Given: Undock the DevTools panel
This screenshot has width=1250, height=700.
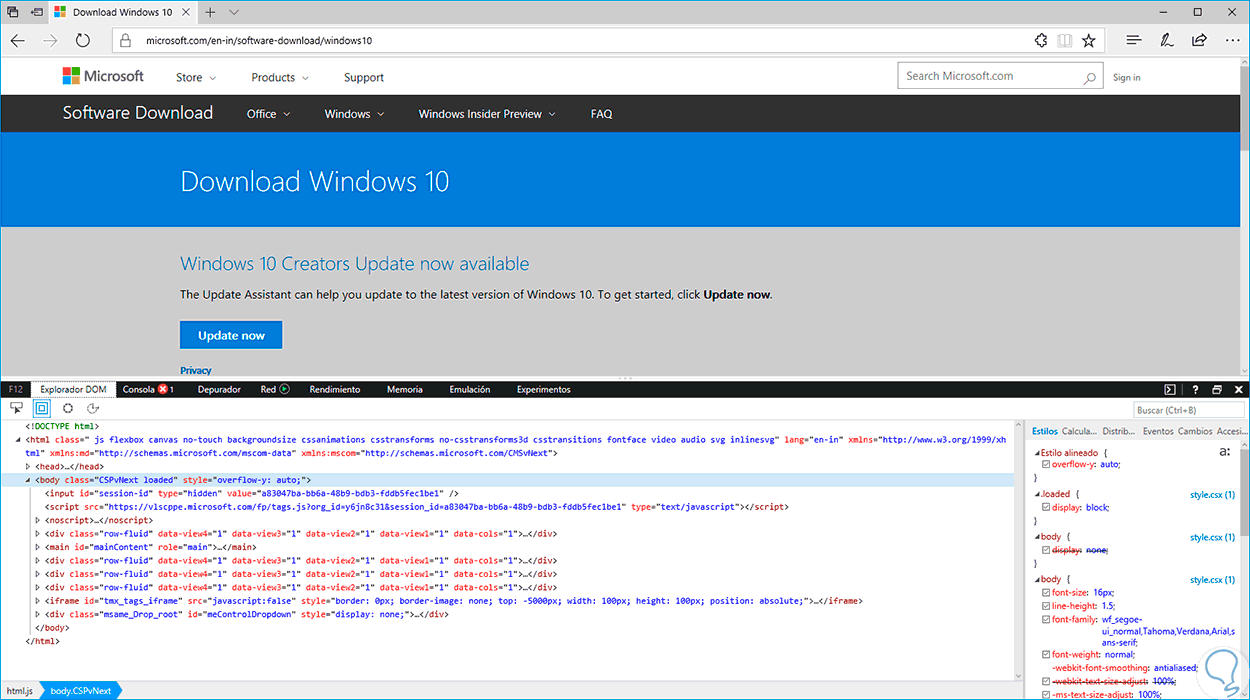Looking at the screenshot, I should point(1217,389).
